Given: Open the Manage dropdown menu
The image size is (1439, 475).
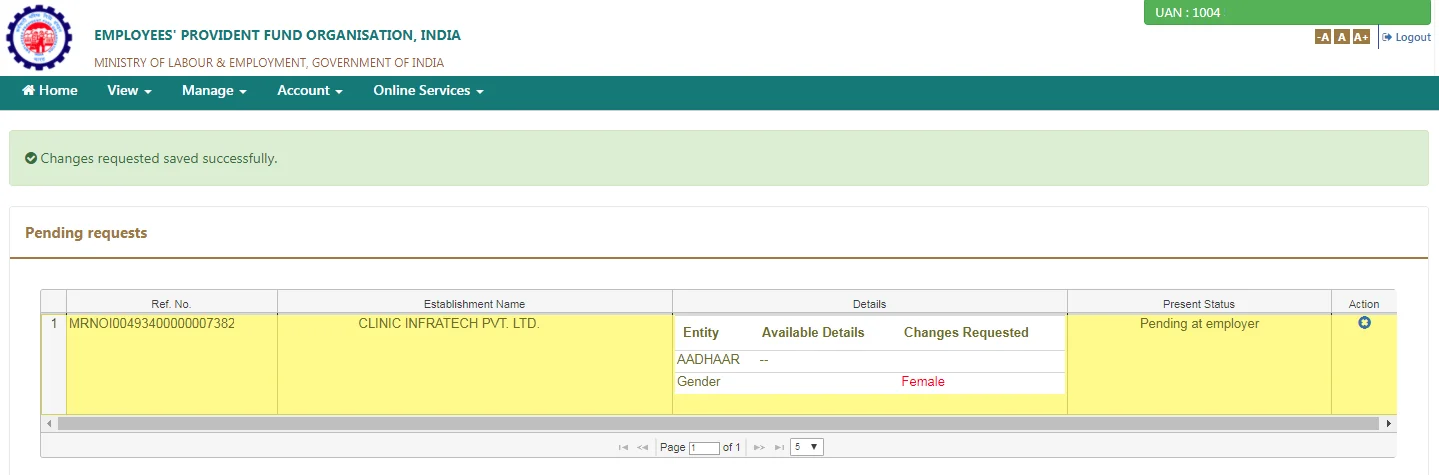Looking at the screenshot, I should pos(214,90).
